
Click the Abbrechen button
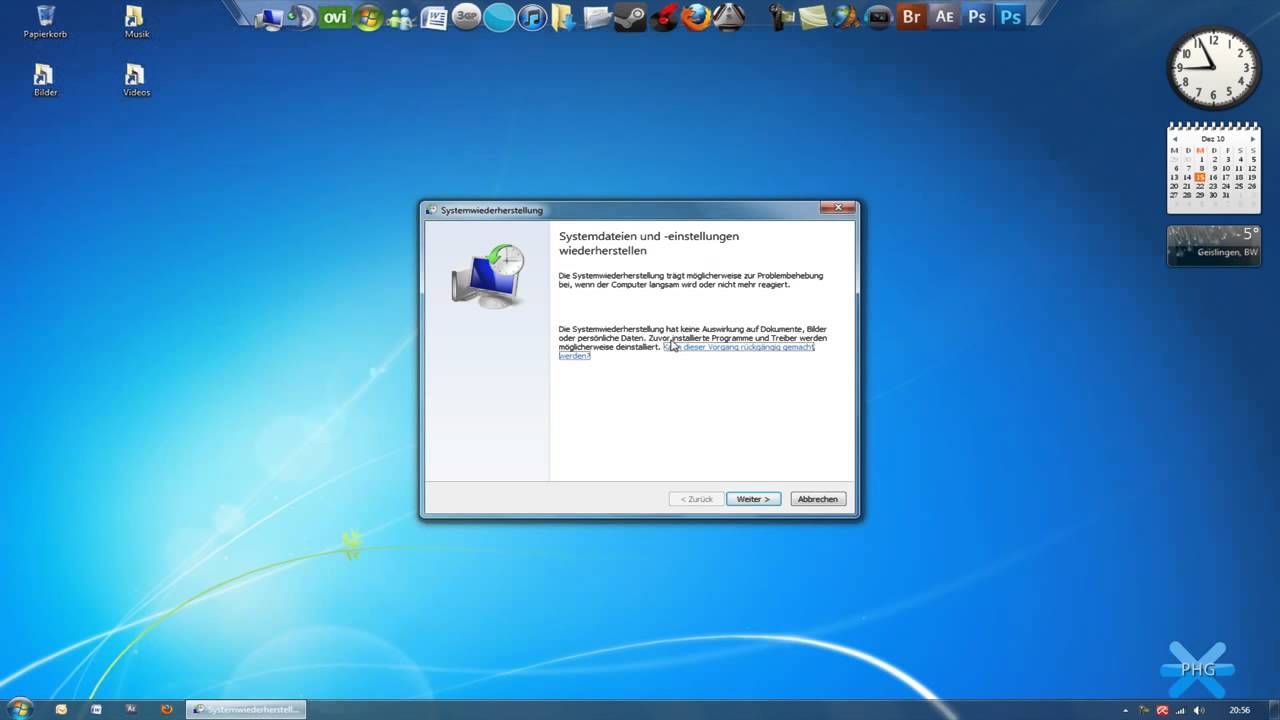[818, 499]
